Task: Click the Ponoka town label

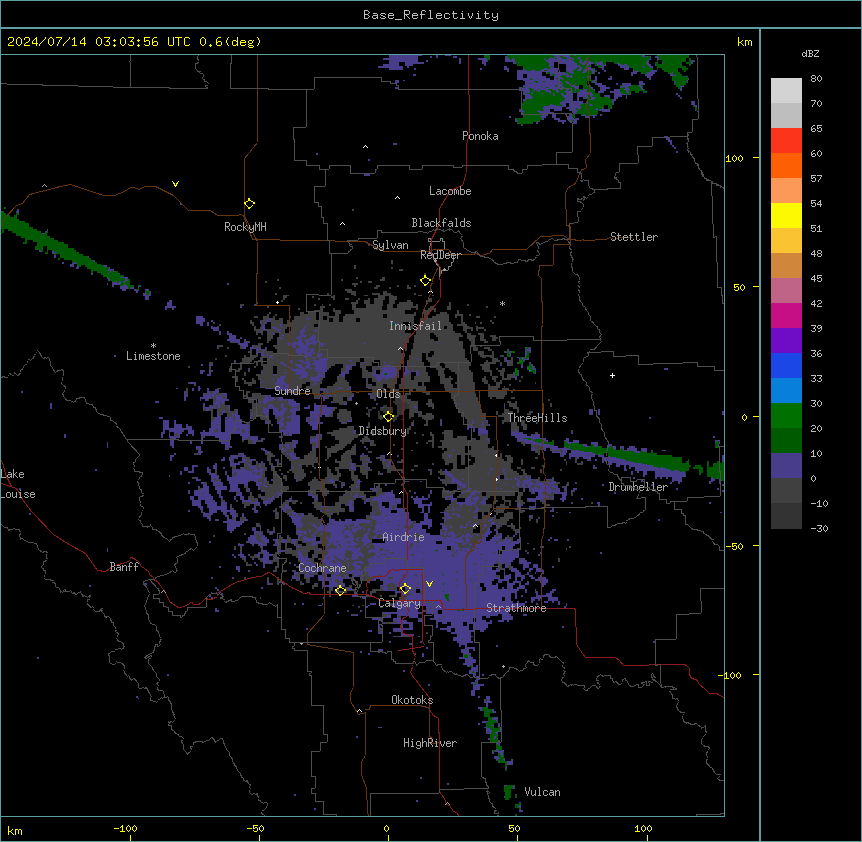Action: [x=480, y=136]
